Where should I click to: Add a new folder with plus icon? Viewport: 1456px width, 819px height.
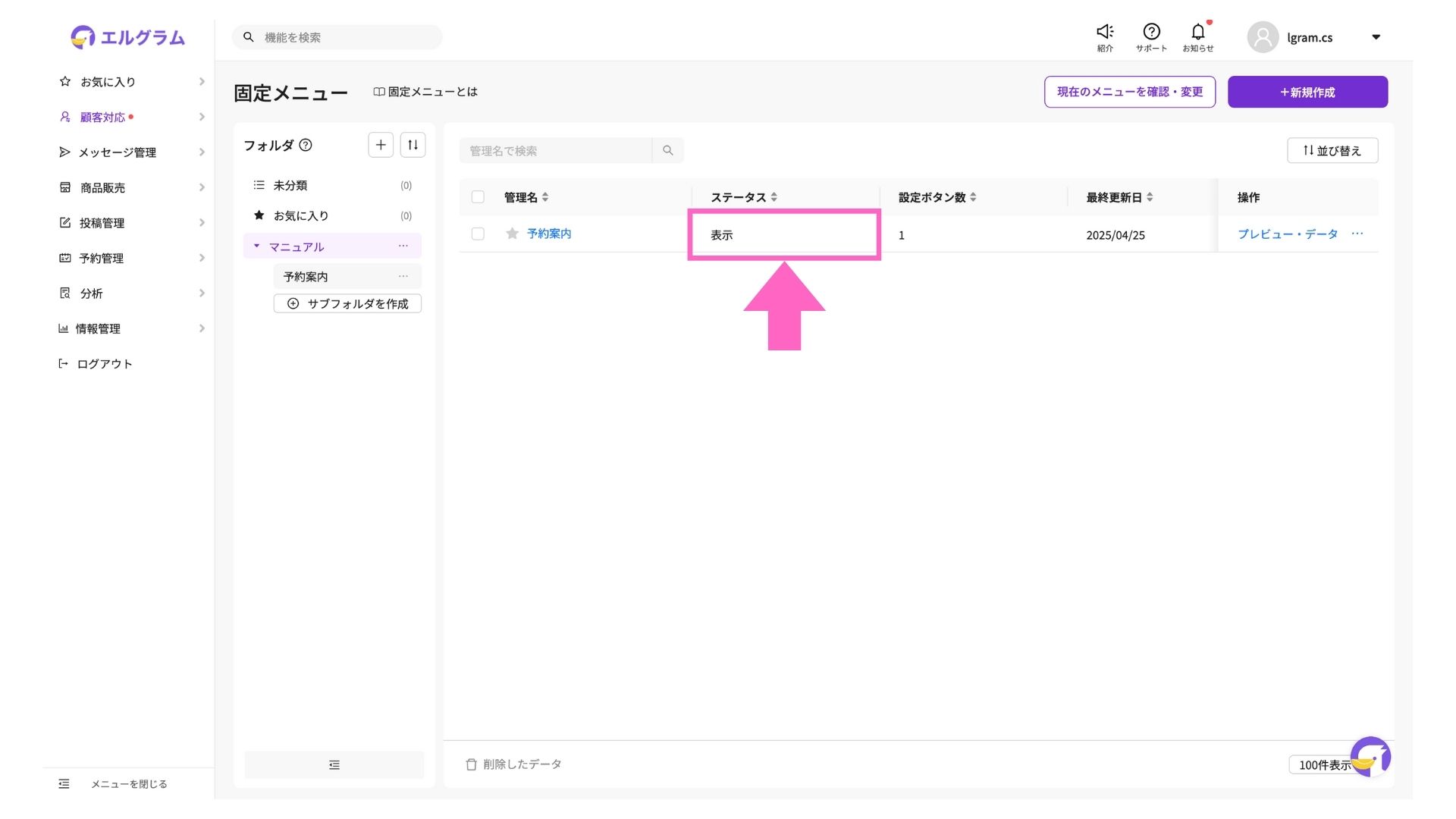(x=381, y=145)
